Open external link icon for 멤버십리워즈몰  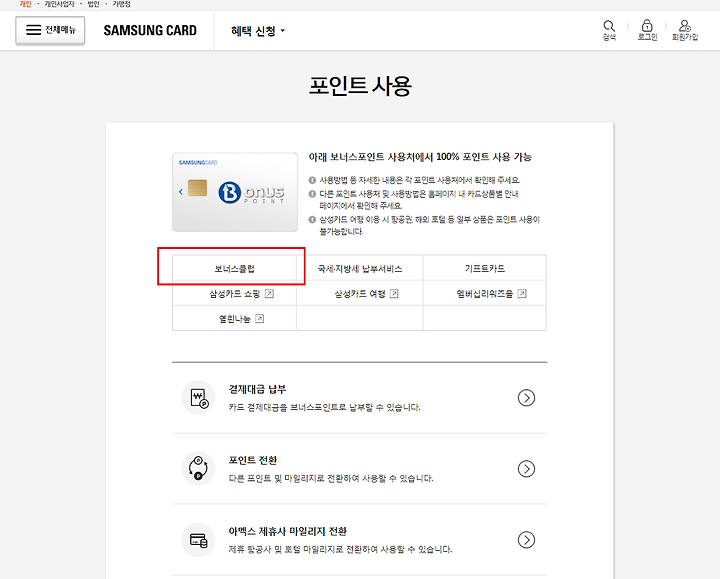coord(522,293)
